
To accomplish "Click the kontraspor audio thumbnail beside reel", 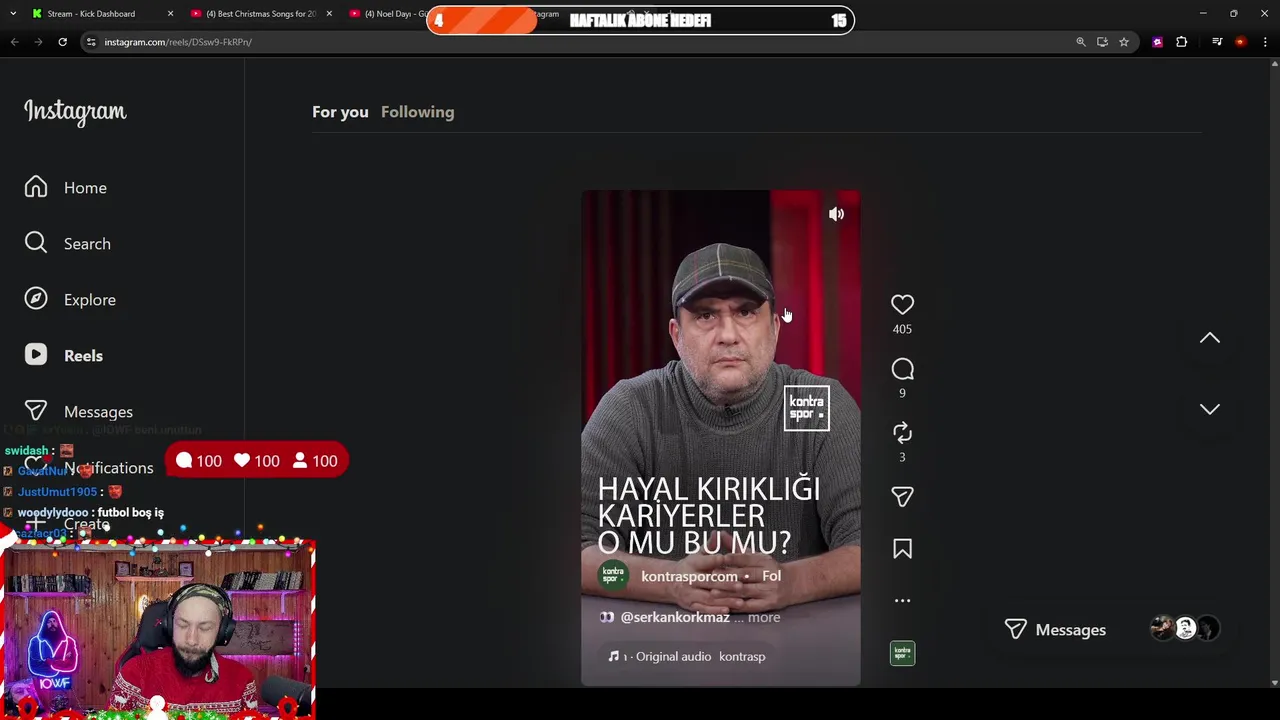I will click(x=902, y=654).
